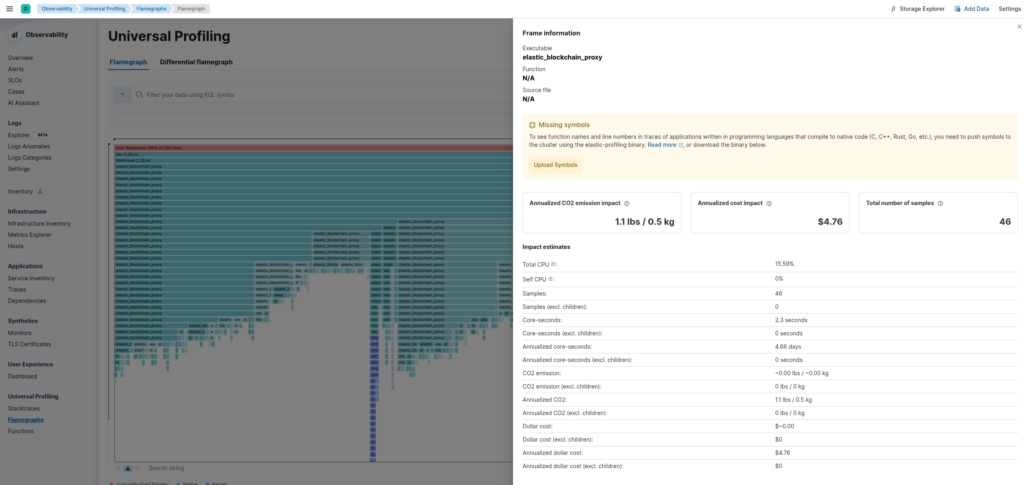1024x485 pixels.
Task: Click the Observability logo icon in sidebar
Action: coord(14,35)
